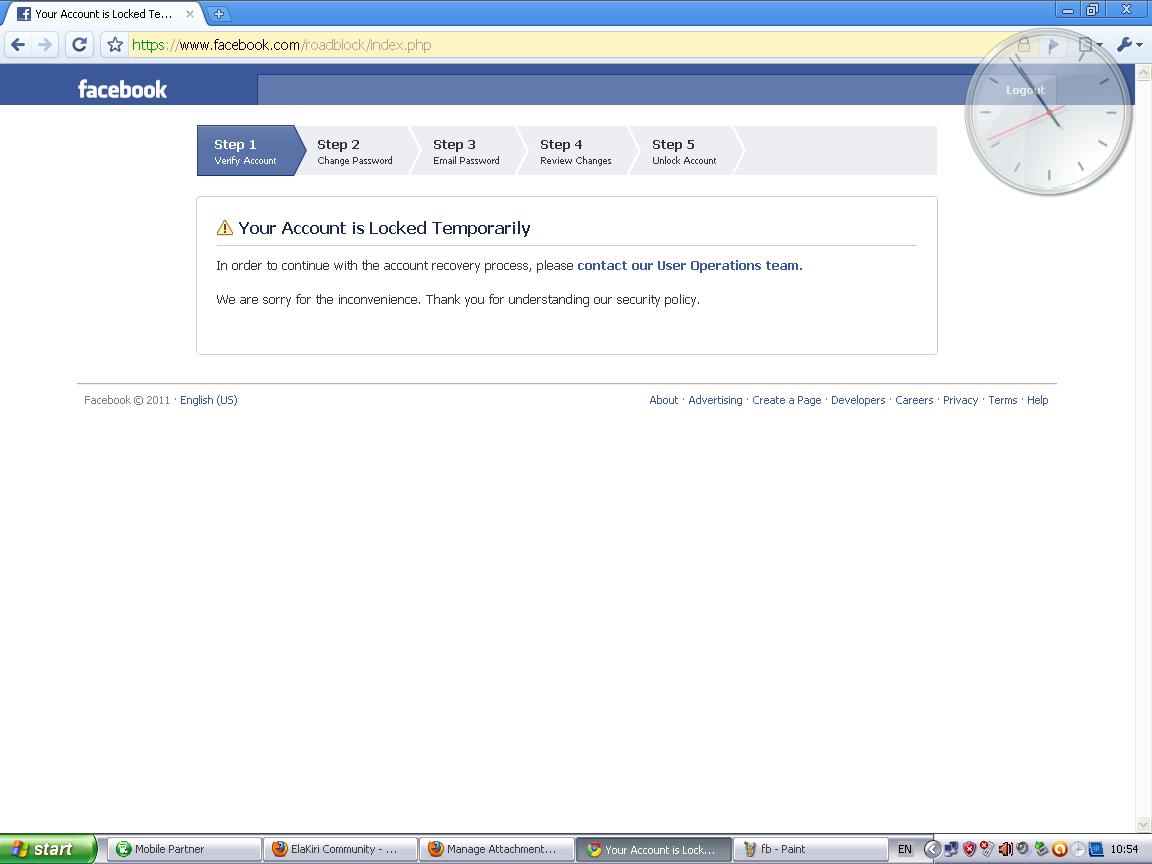Image resolution: width=1152 pixels, height=864 pixels.
Task: Click the device with red X tray icon
Action: (987, 849)
